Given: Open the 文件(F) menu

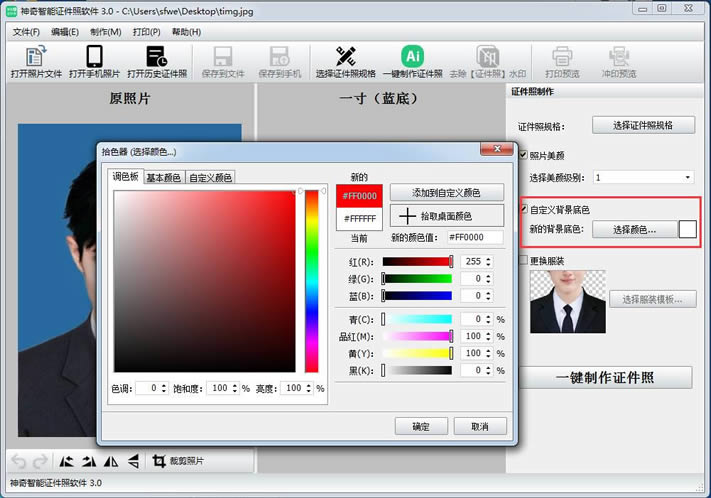Looking at the screenshot, I should (x=26, y=32).
